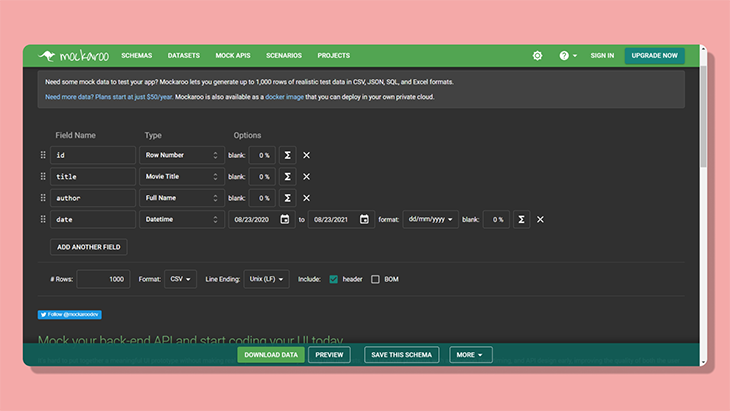Open the dd/mm/yyyy date format dropdown
730x411 pixels.
(430, 219)
